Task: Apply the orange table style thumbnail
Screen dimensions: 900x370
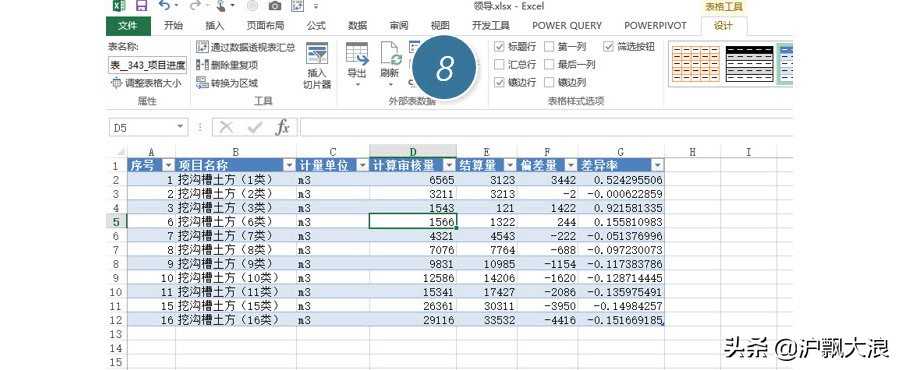Action: click(696, 64)
